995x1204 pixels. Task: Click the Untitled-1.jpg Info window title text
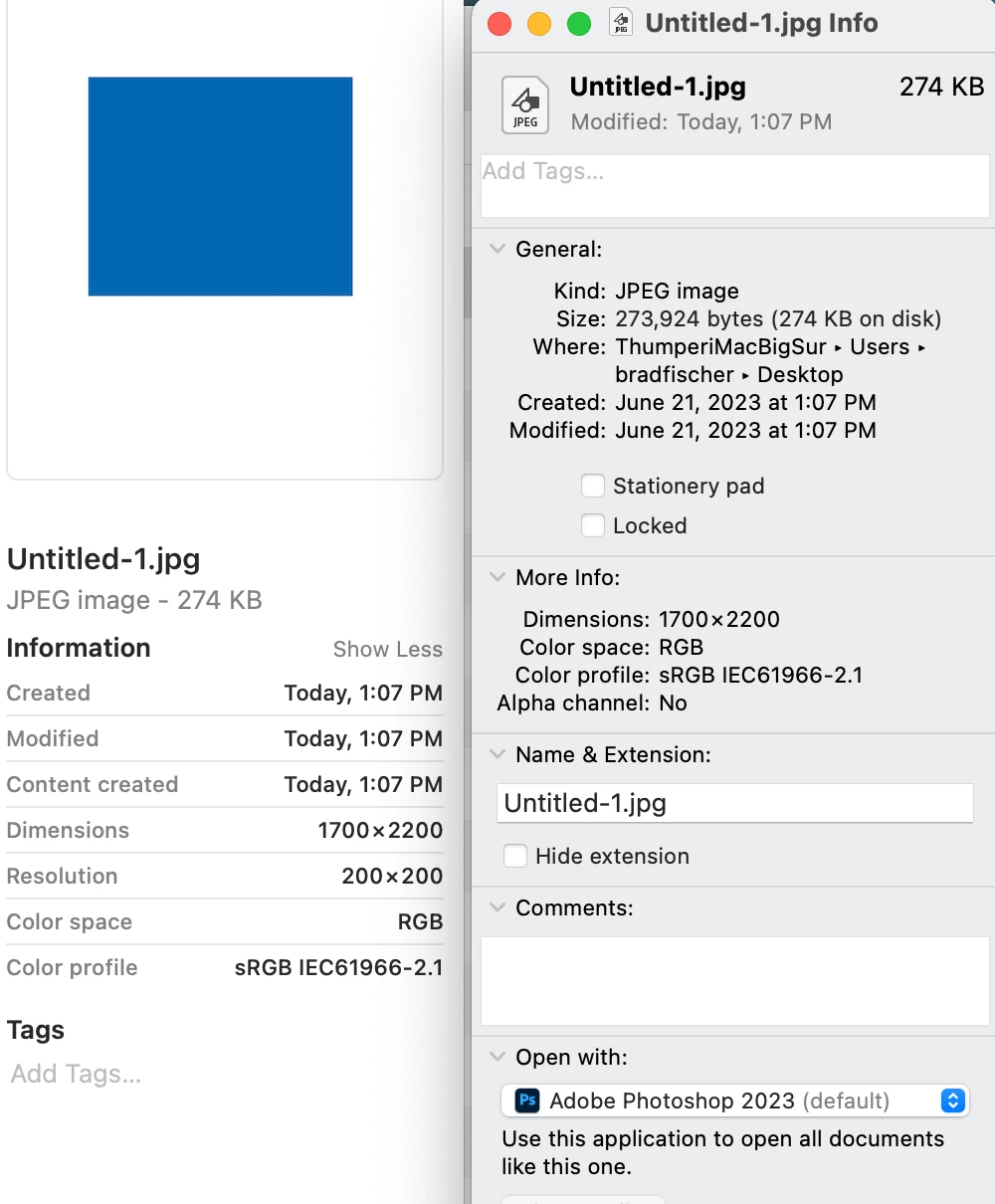[761, 23]
